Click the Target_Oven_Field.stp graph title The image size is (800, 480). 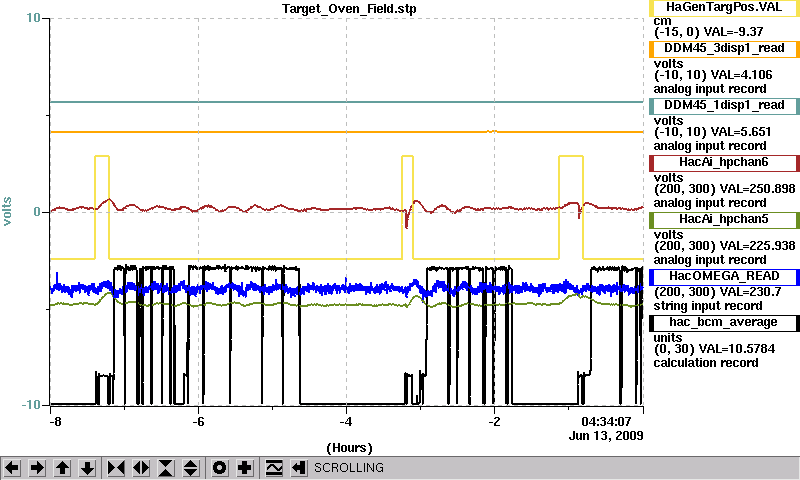click(349, 9)
